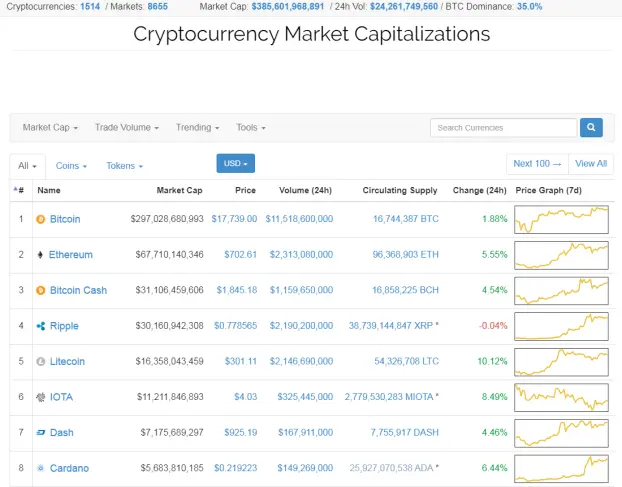Click Dash price $925.19

(240, 433)
